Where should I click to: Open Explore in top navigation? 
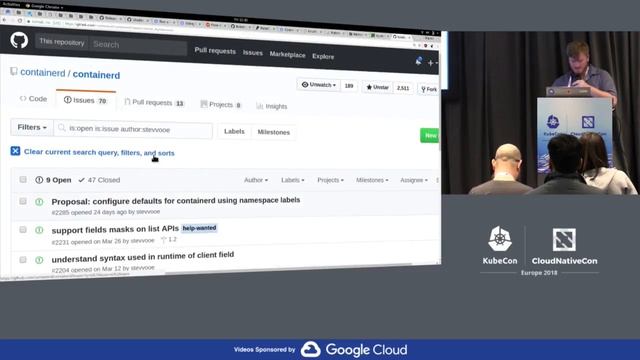(x=323, y=56)
